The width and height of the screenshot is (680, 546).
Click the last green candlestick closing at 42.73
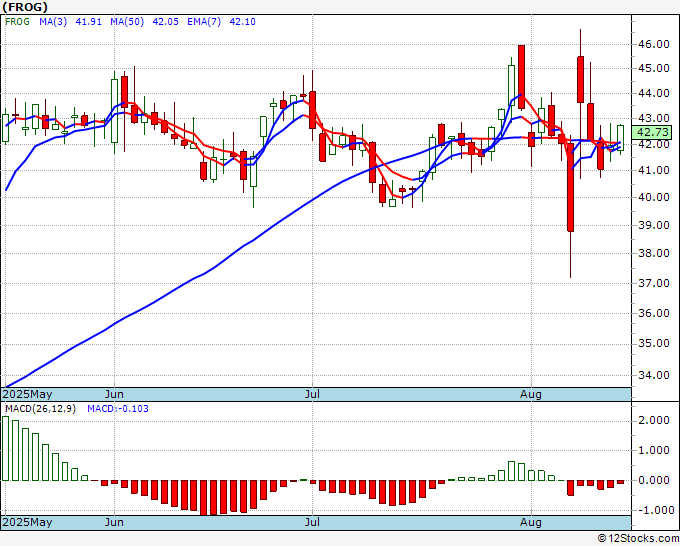click(621, 138)
